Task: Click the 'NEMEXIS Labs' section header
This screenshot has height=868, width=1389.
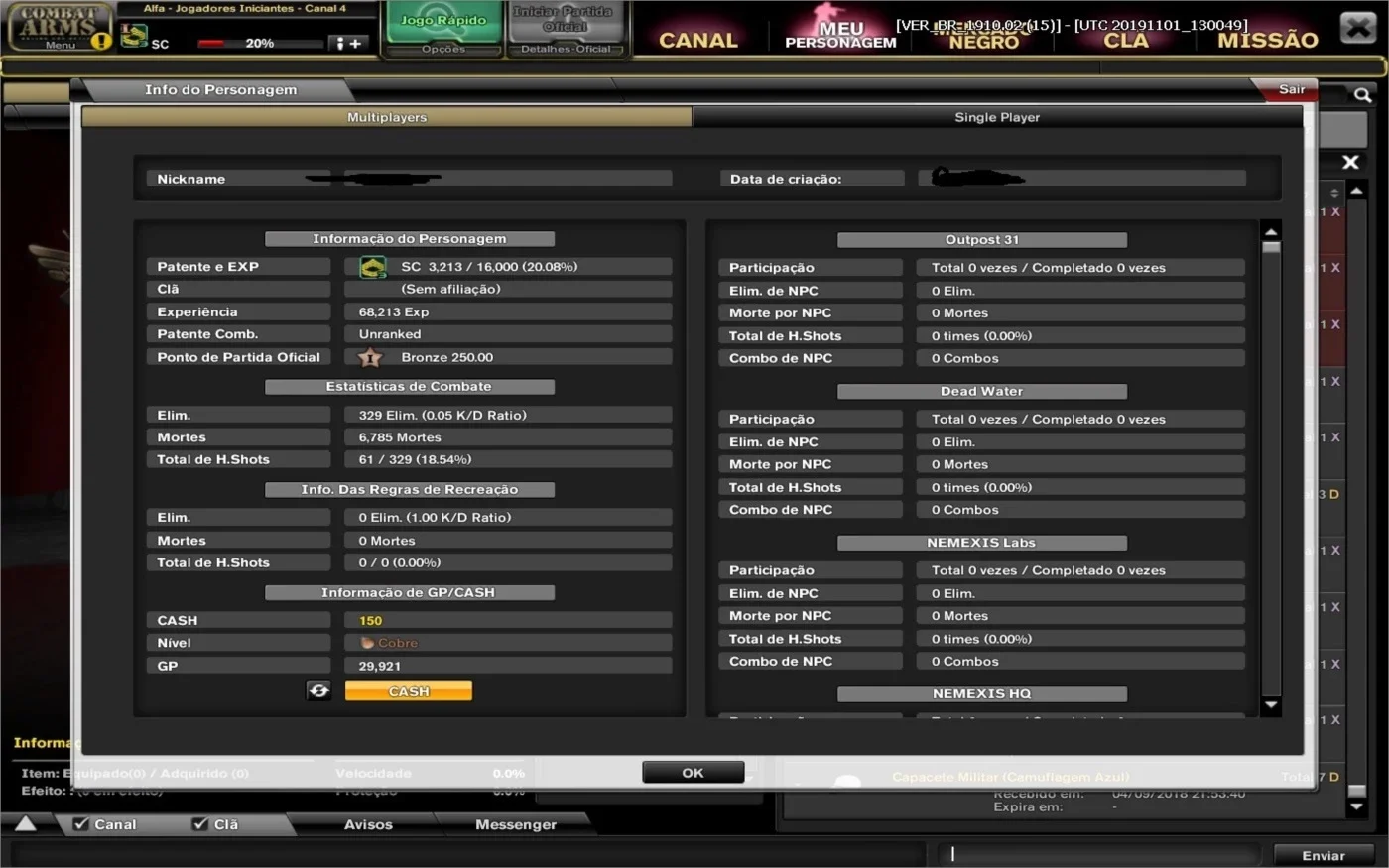Action: 982,544
